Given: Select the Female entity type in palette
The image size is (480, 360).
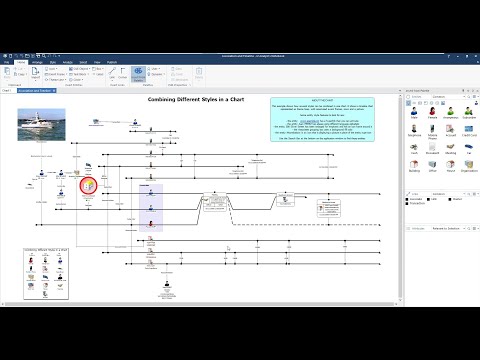Looking at the screenshot, I should [x=432, y=113].
